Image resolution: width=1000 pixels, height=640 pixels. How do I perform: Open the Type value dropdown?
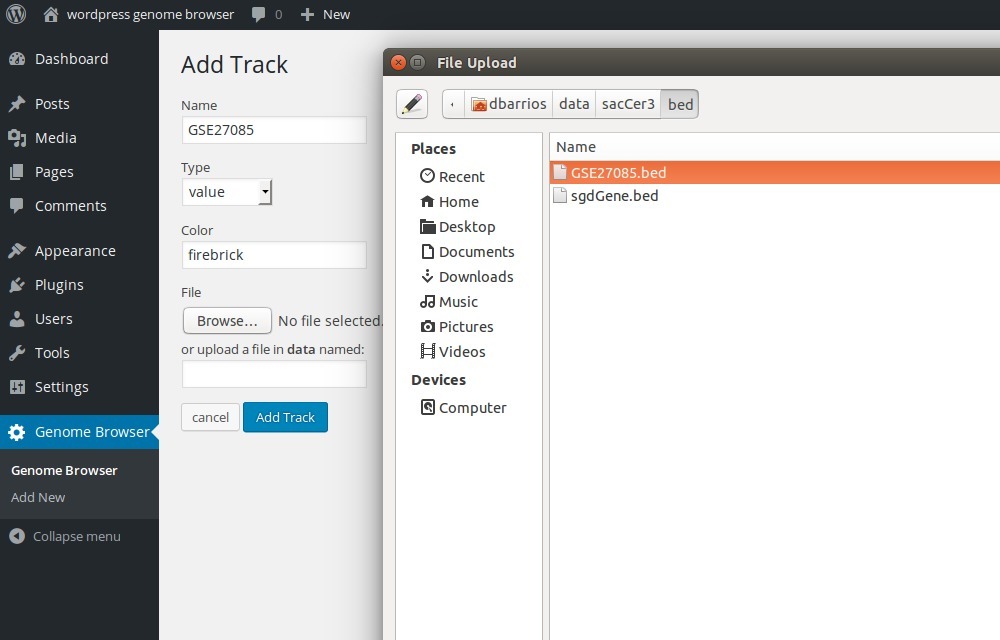(227, 192)
